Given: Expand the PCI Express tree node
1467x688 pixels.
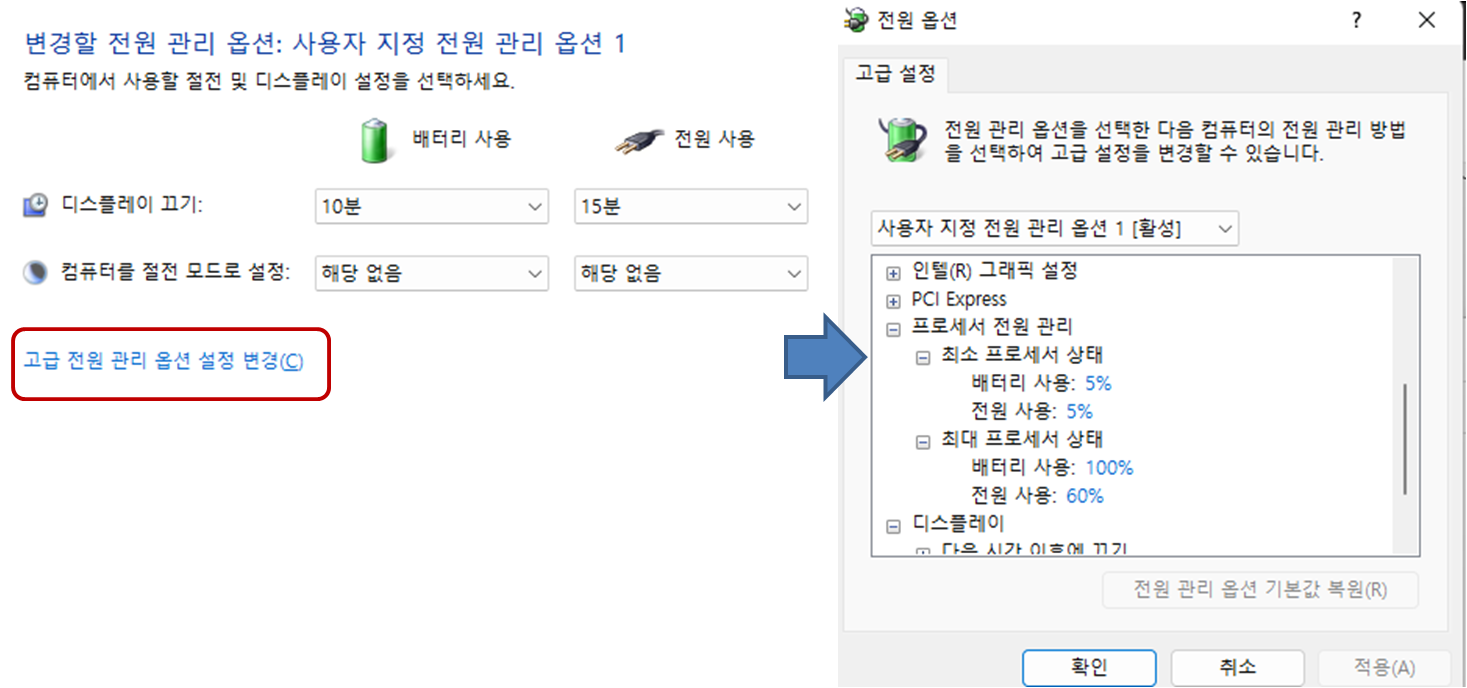Looking at the screenshot, I should click(893, 301).
